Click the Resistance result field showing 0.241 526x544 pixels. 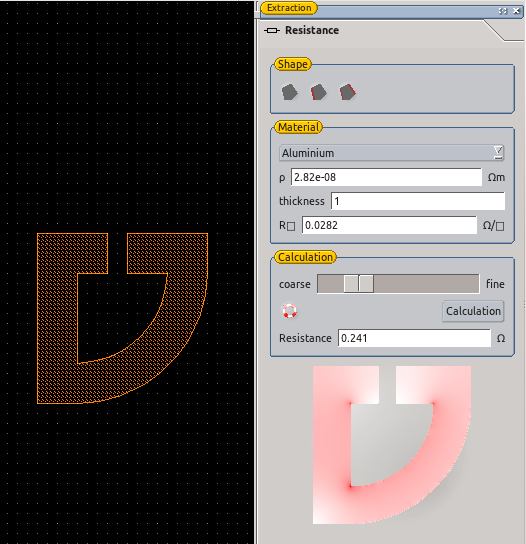point(415,338)
